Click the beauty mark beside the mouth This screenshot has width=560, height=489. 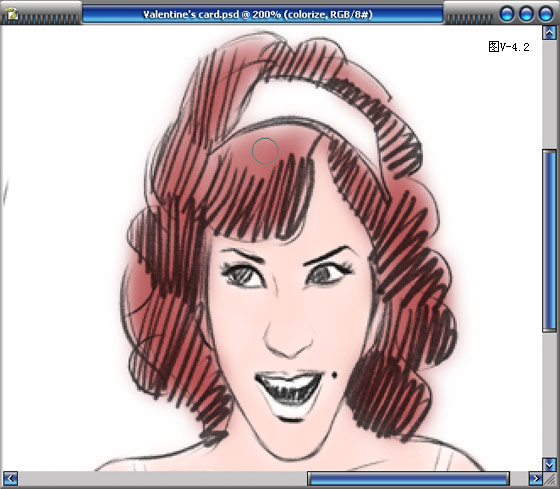(x=335, y=375)
